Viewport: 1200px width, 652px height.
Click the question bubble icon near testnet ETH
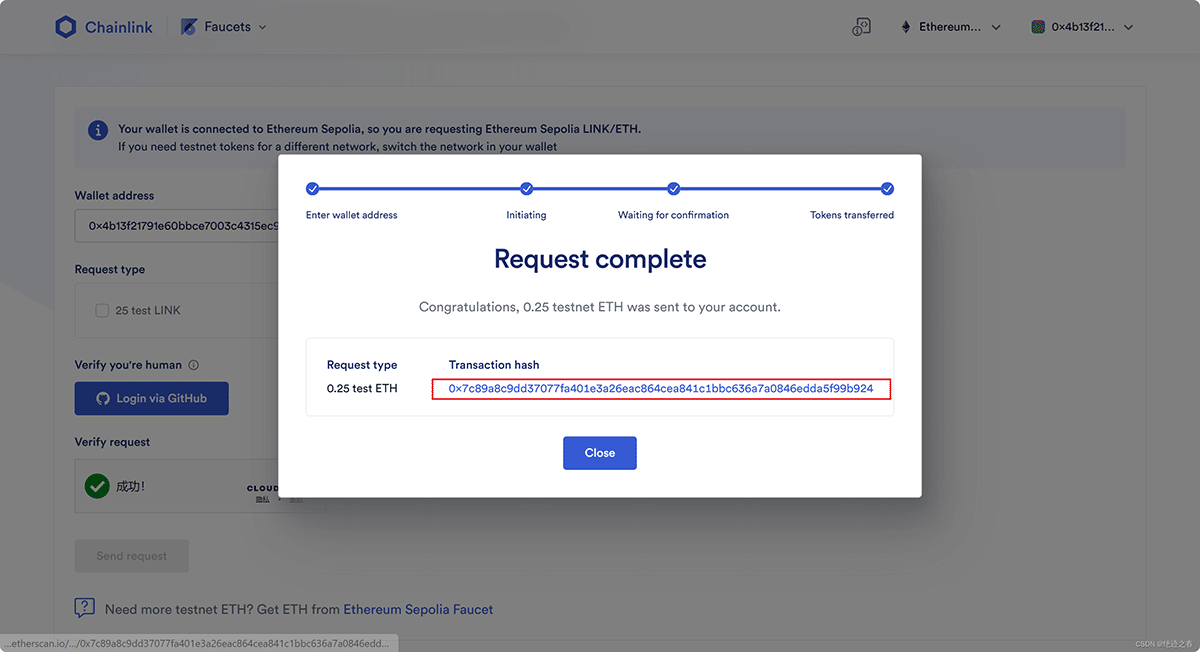tap(85, 608)
